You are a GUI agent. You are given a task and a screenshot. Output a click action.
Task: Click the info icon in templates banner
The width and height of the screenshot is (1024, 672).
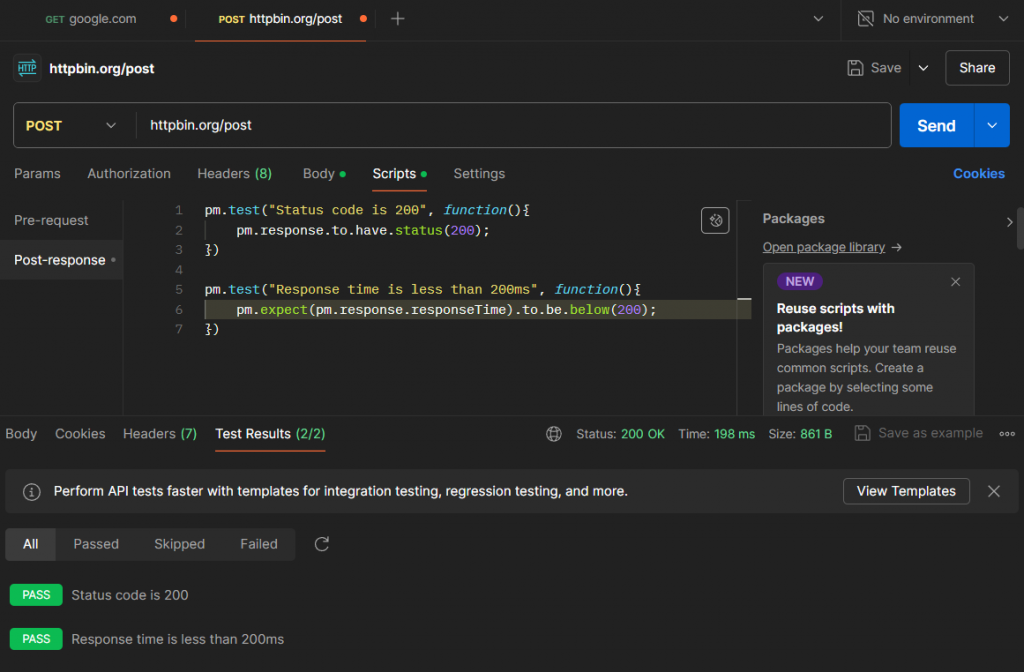pyautogui.click(x=31, y=492)
